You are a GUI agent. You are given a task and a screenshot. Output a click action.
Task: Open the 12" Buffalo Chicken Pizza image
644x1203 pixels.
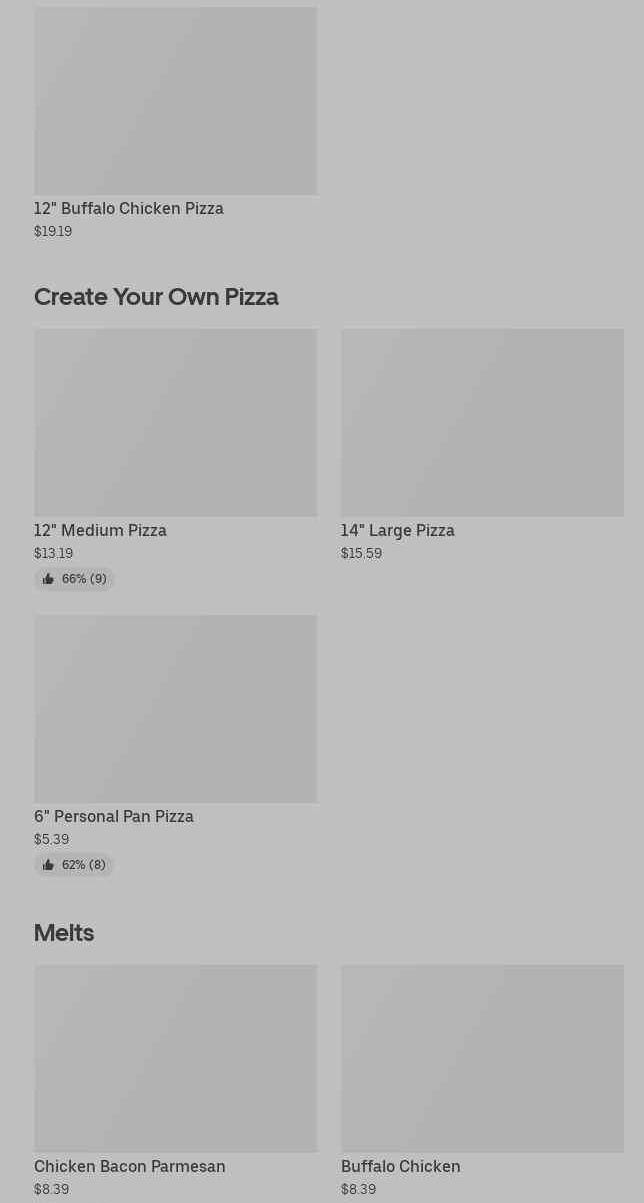pos(175,101)
